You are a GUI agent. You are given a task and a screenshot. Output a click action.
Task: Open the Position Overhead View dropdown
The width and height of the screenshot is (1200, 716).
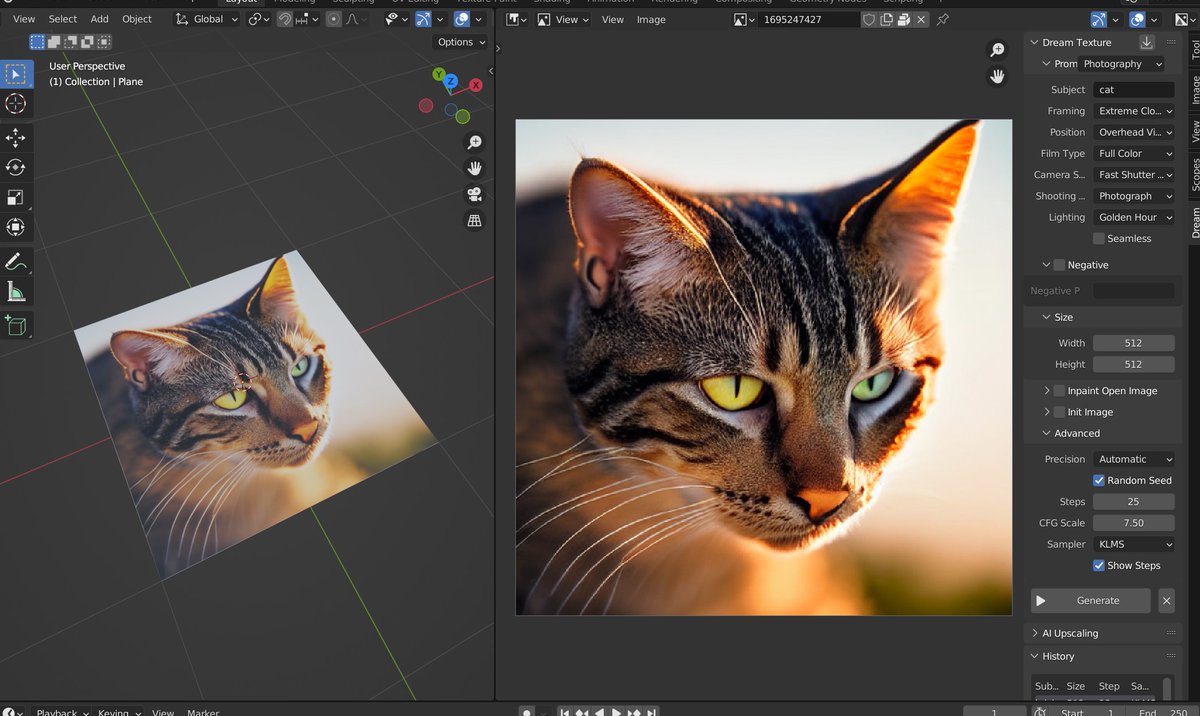click(x=1134, y=132)
